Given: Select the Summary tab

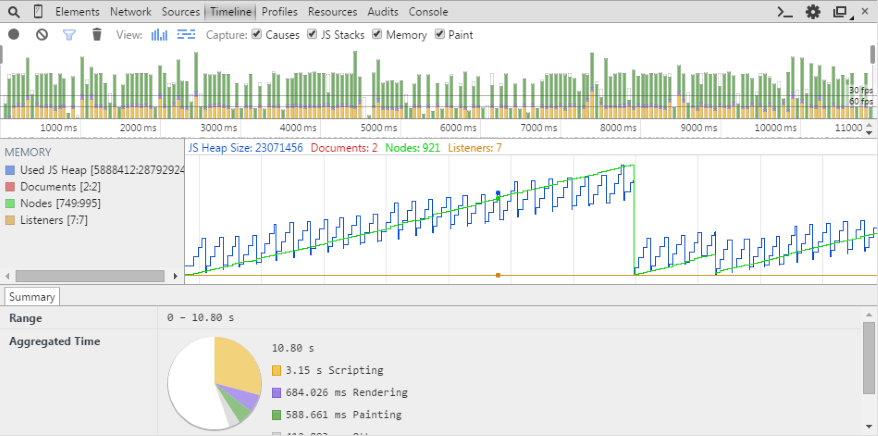Looking at the screenshot, I should pyautogui.click(x=33, y=296).
